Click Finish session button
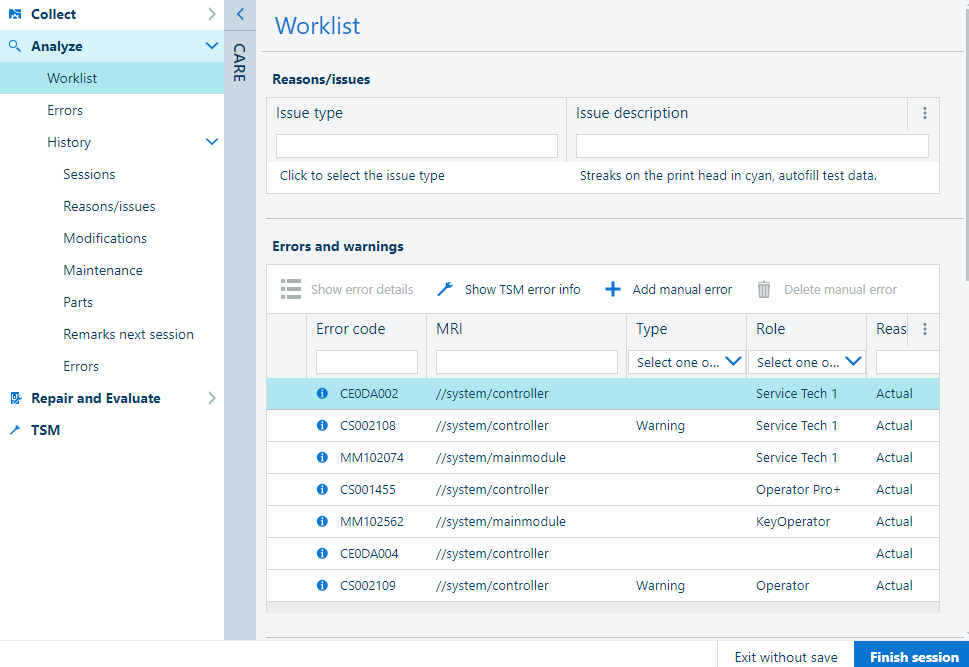The image size is (969, 667). click(x=913, y=657)
